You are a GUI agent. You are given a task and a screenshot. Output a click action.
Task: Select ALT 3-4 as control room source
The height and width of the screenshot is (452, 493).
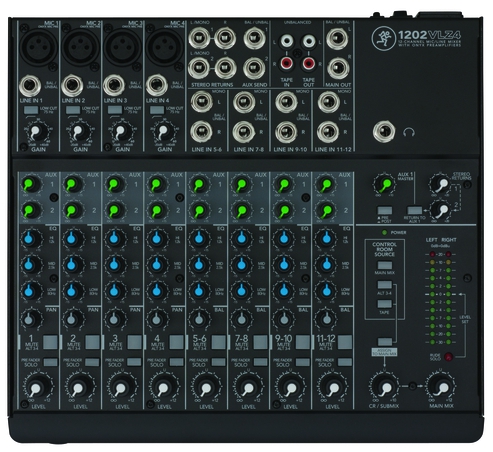click(x=384, y=285)
